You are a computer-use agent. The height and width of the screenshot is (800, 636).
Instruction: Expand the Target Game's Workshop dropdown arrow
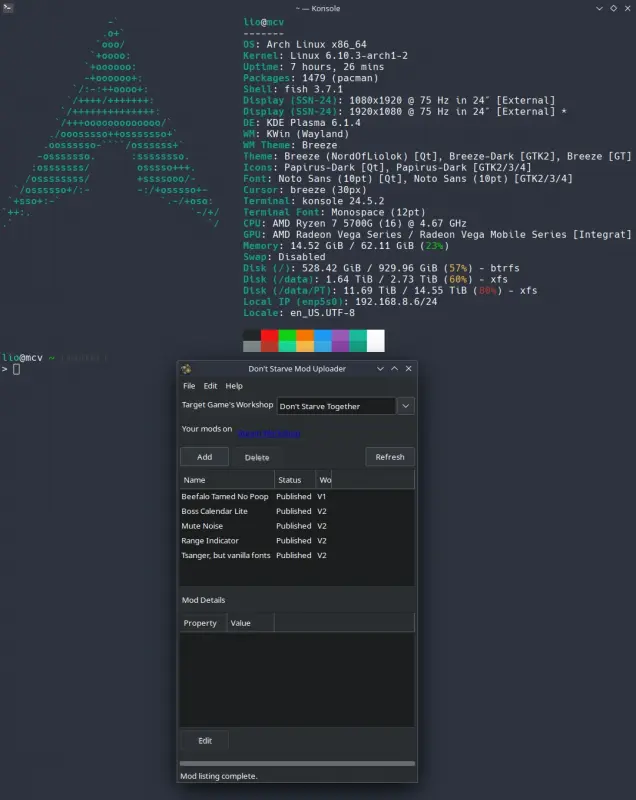point(405,406)
